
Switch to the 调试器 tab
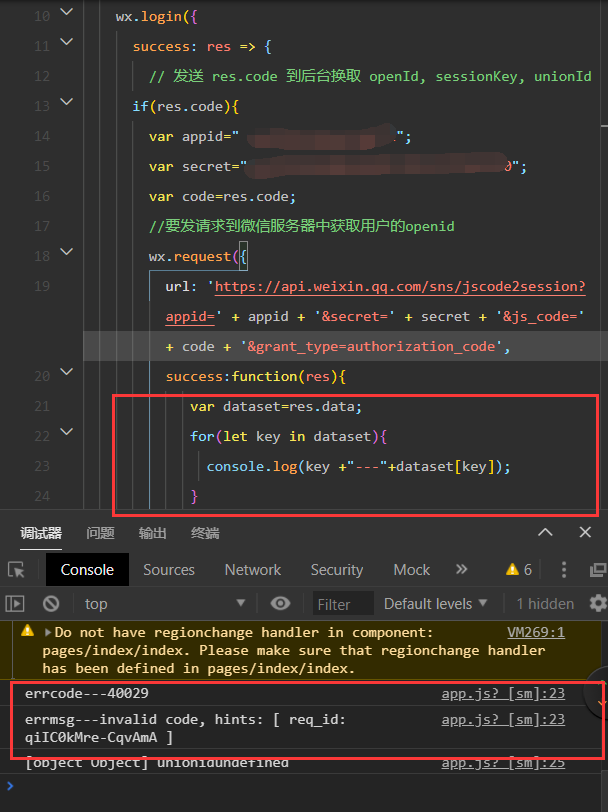click(x=41, y=533)
